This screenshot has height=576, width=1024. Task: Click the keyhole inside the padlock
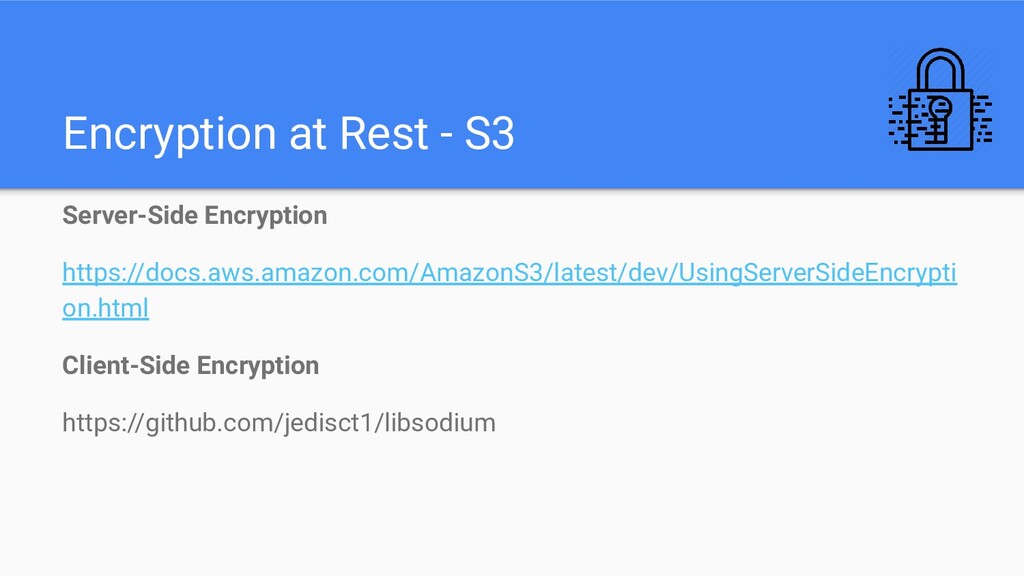point(940,118)
